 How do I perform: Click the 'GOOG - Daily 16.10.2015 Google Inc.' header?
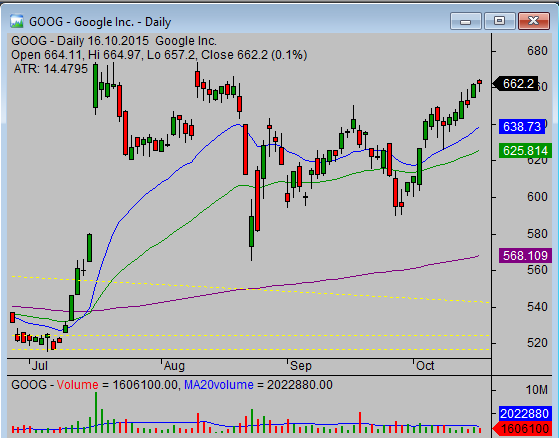(x=114, y=41)
